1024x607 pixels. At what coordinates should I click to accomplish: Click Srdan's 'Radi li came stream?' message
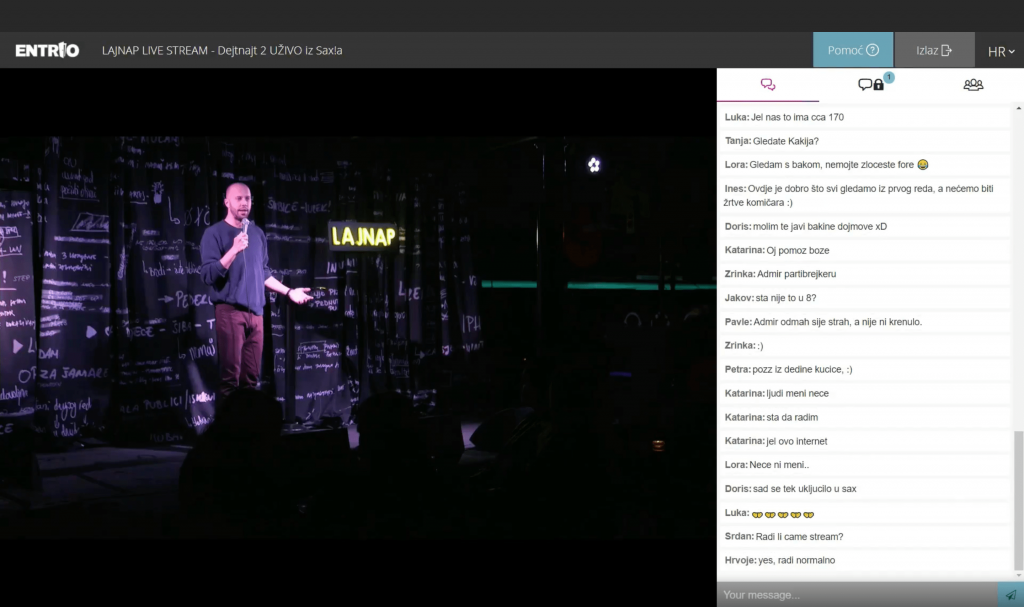click(x=798, y=537)
